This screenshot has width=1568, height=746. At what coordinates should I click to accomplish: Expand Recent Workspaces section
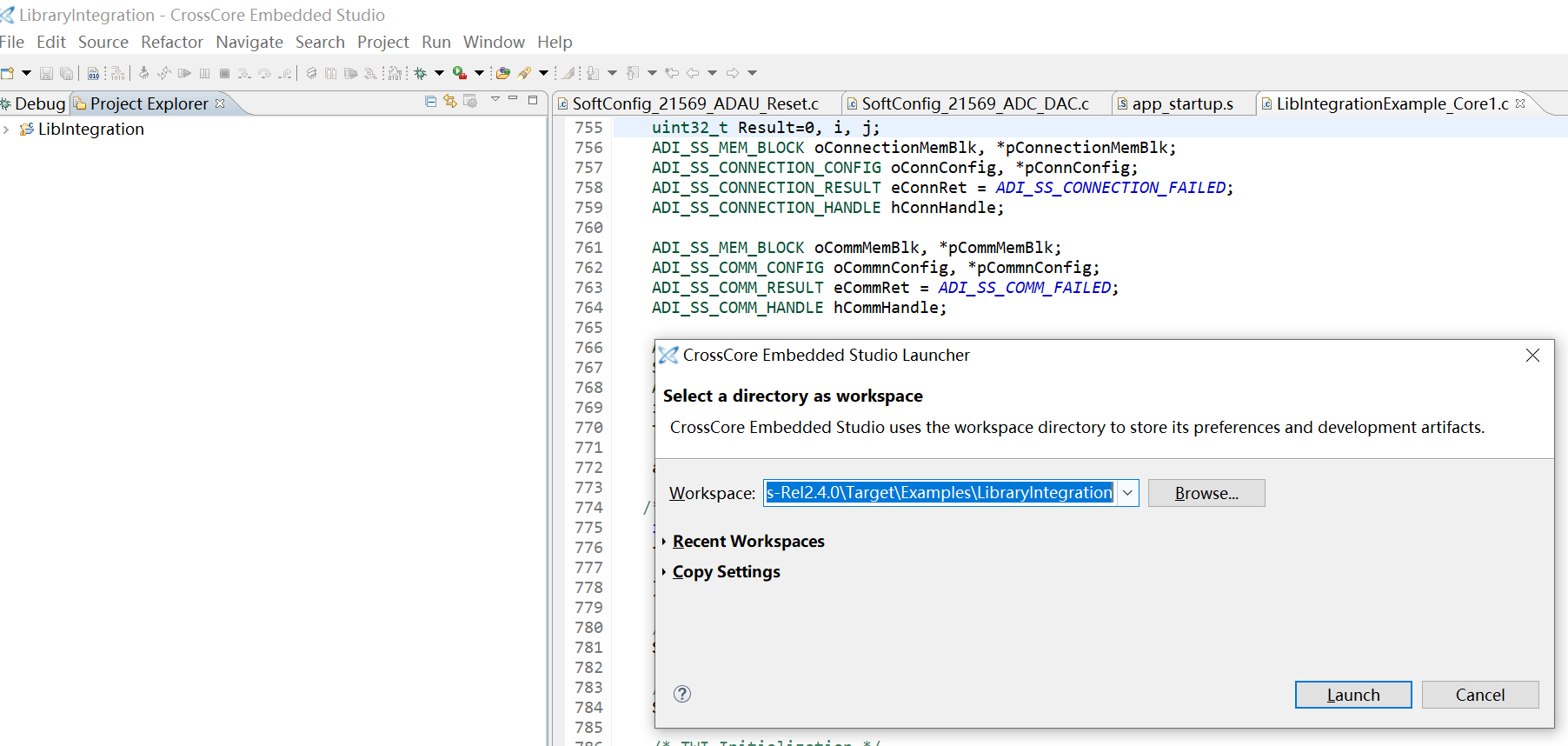click(x=664, y=542)
